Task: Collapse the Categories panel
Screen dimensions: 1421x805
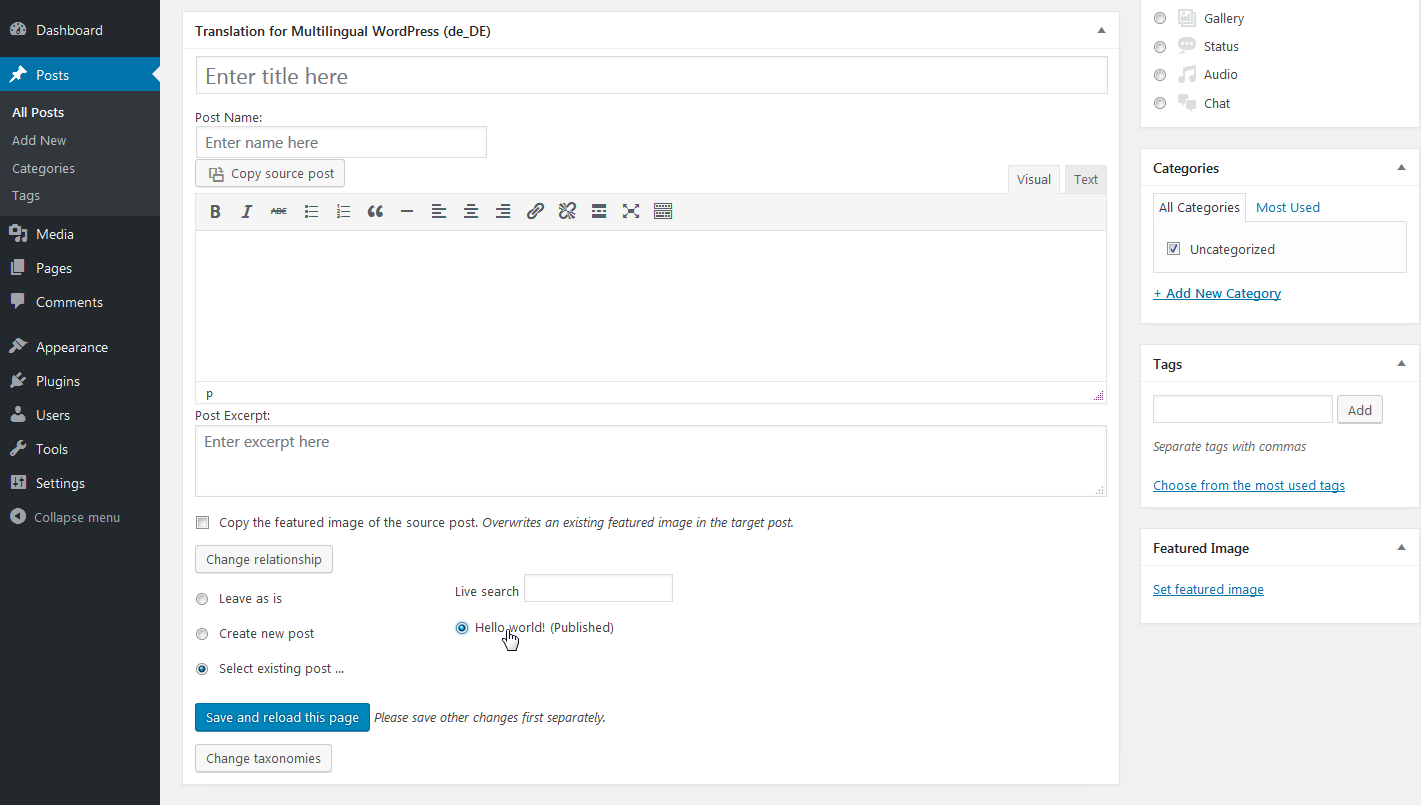Action: (1401, 168)
